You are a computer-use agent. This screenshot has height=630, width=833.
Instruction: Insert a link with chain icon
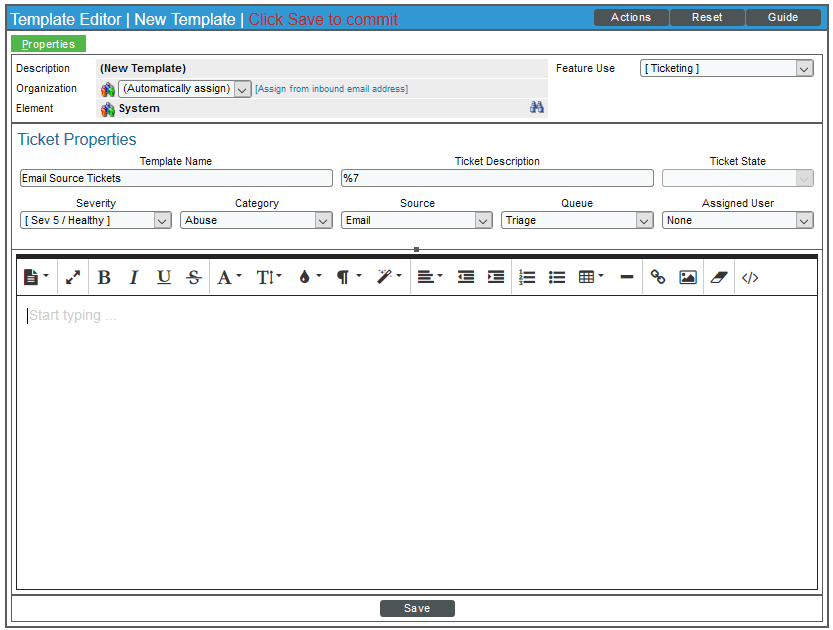click(658, 278)
